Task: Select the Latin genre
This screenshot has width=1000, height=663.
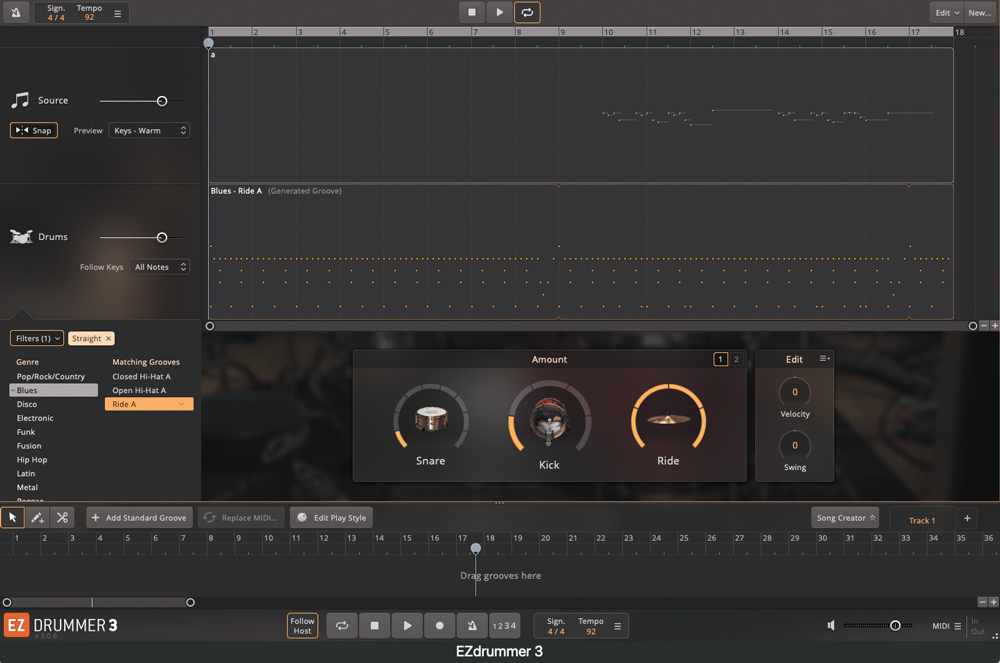Action: click(26, 474)
